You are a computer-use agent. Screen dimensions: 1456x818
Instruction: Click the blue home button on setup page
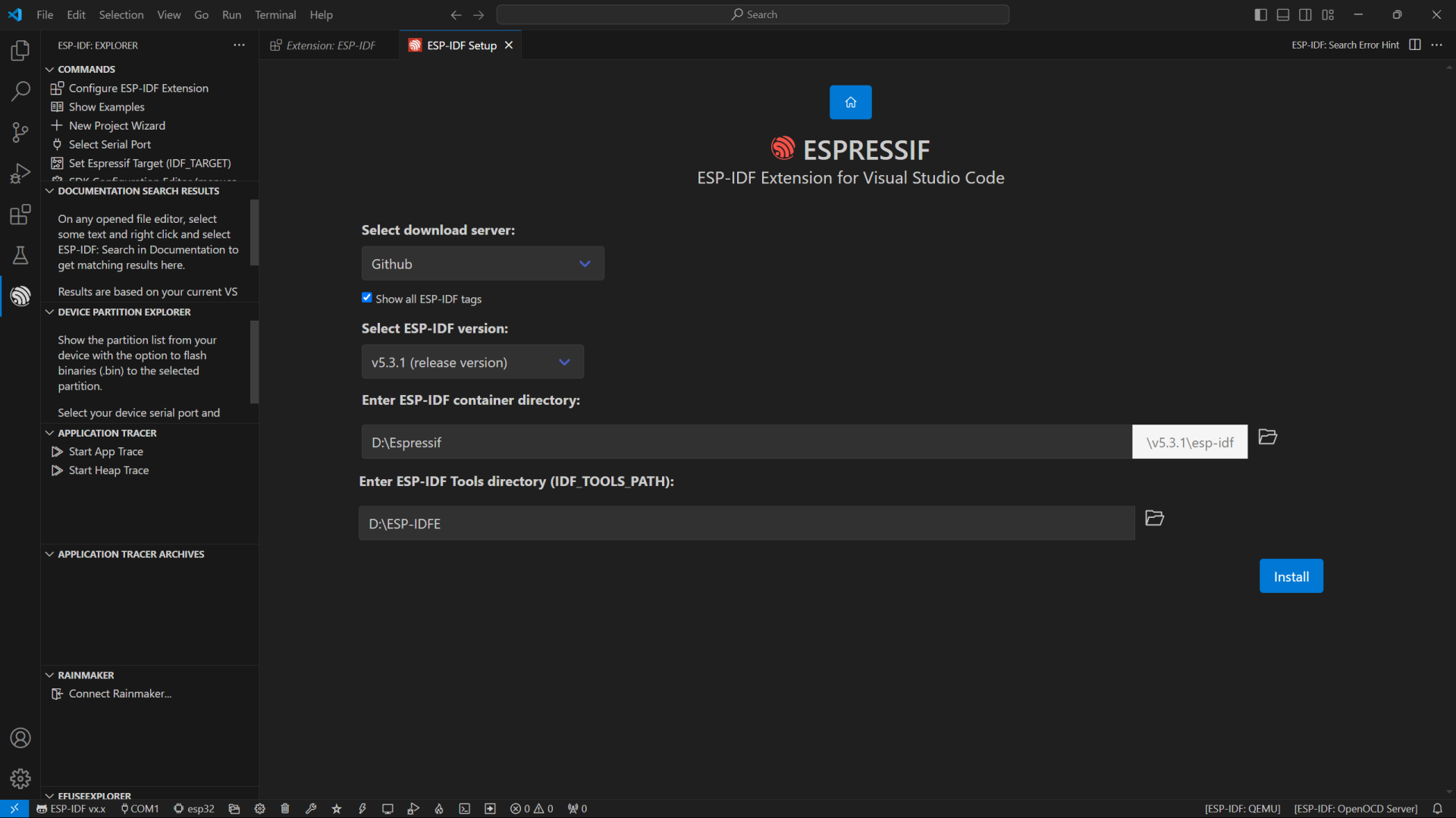click(x=850, y=102)
